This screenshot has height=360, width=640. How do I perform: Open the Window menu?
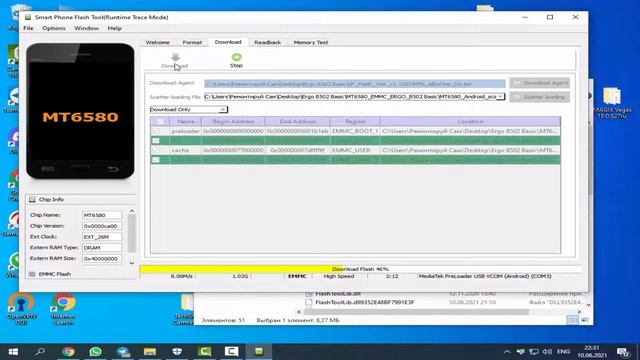[x=87, y=28]
